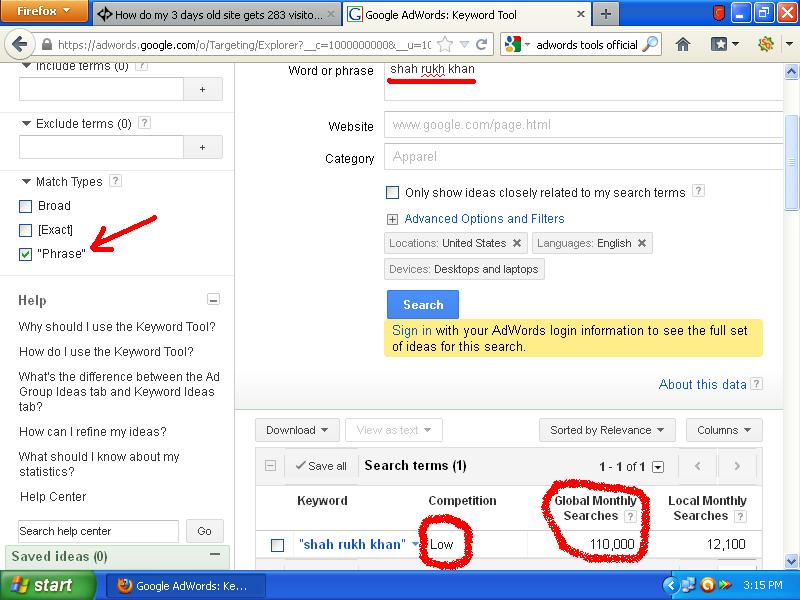Click the Bookmarks menu toolbar icon
The image size is (800, 600).
723,45
